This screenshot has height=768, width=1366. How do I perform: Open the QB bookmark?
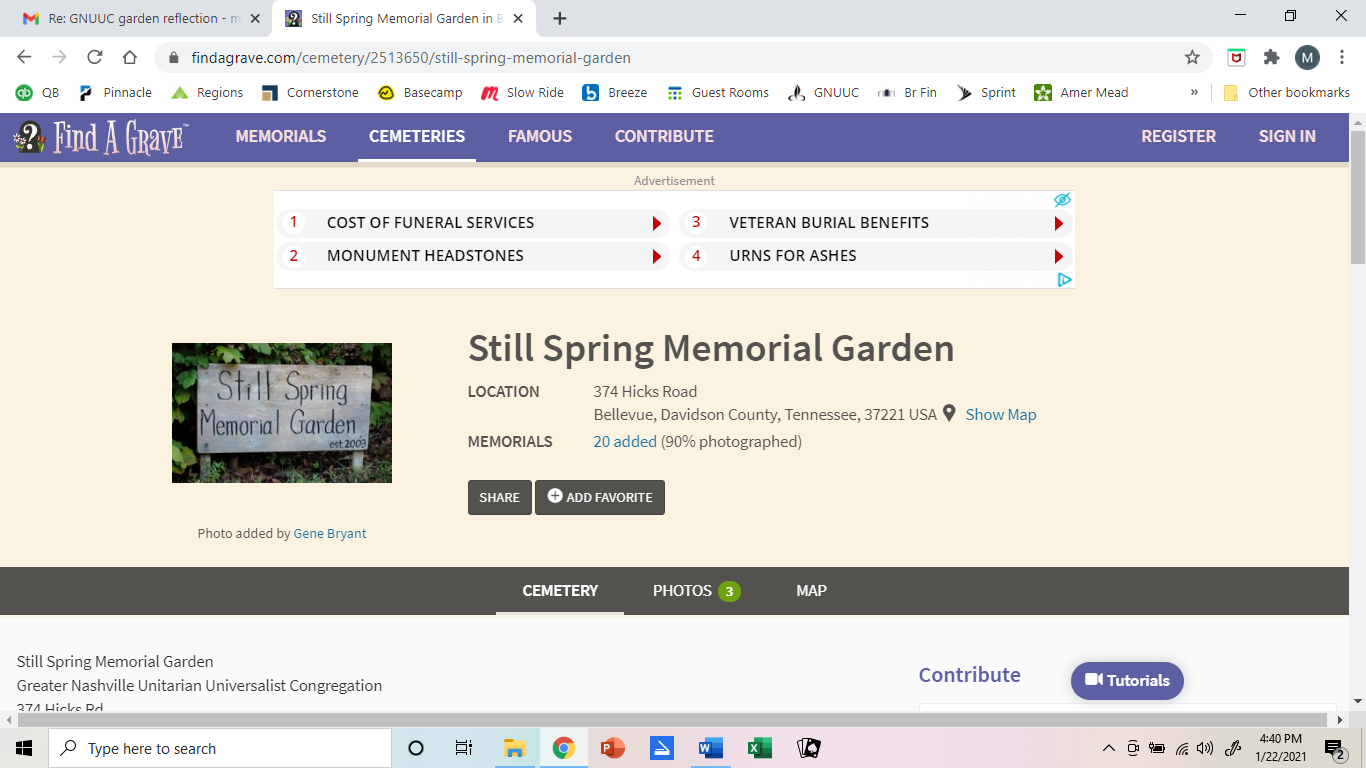37,92
